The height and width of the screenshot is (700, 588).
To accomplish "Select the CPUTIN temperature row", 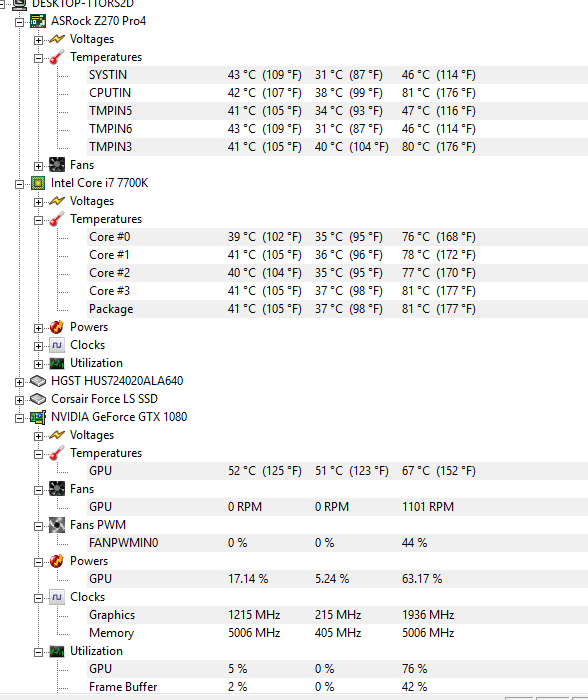I will [338, 93].
